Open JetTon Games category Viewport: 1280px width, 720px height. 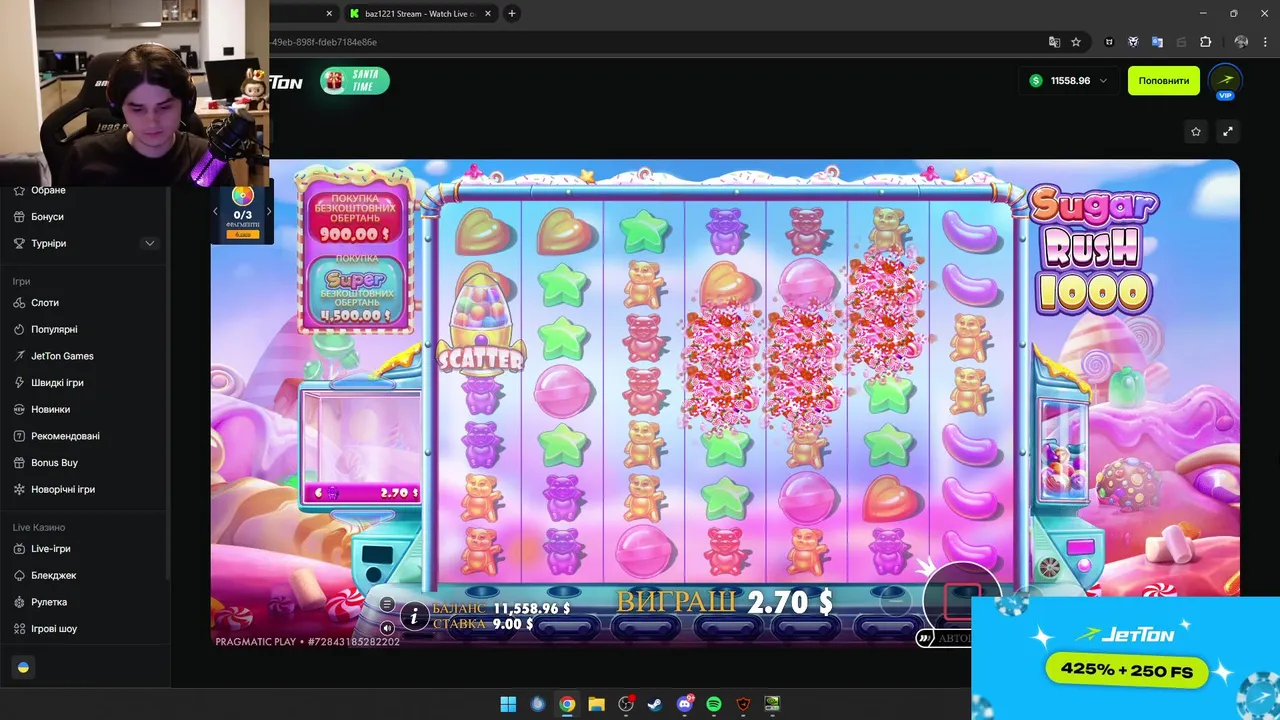pos(62,356)
